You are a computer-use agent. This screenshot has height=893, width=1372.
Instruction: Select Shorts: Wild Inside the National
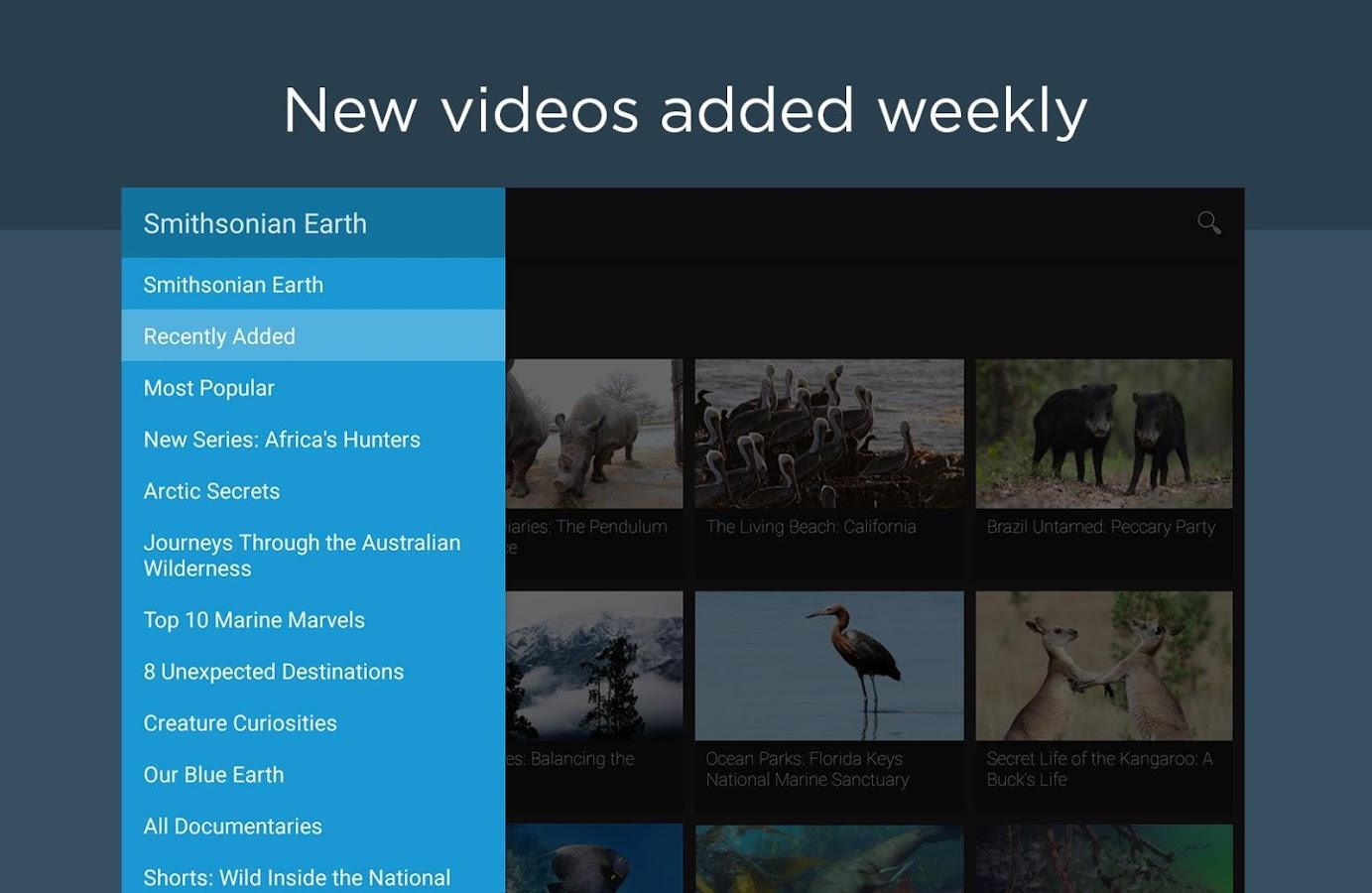(x=297, y=877)
